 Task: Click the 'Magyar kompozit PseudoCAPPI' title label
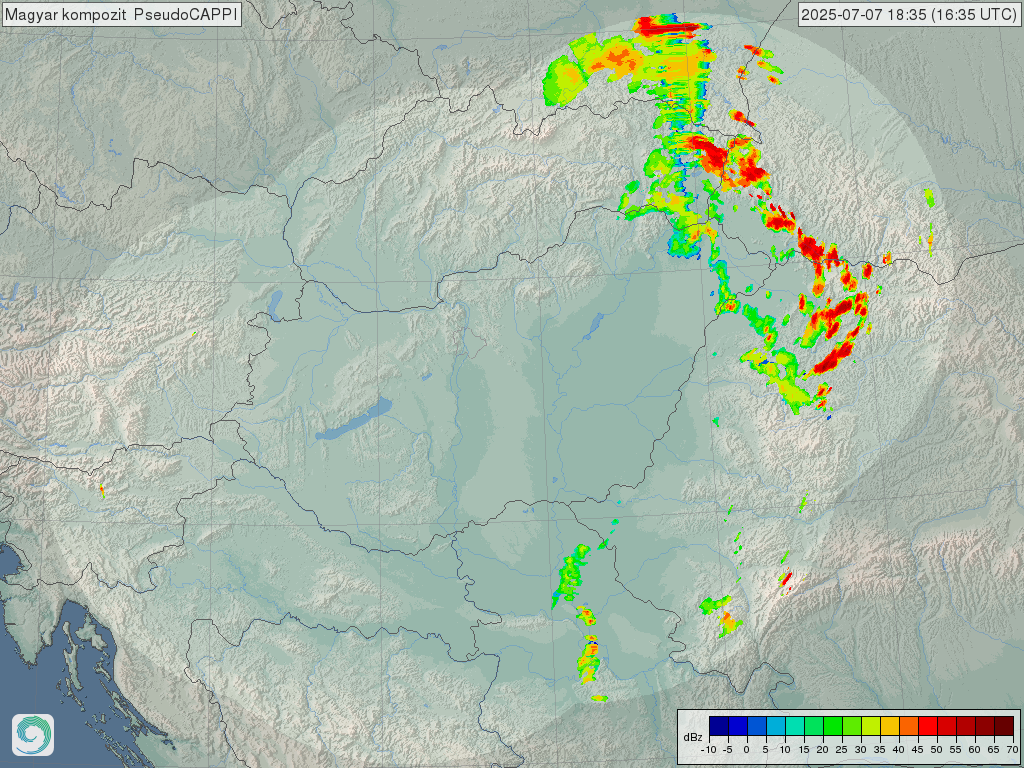[121, 14]
